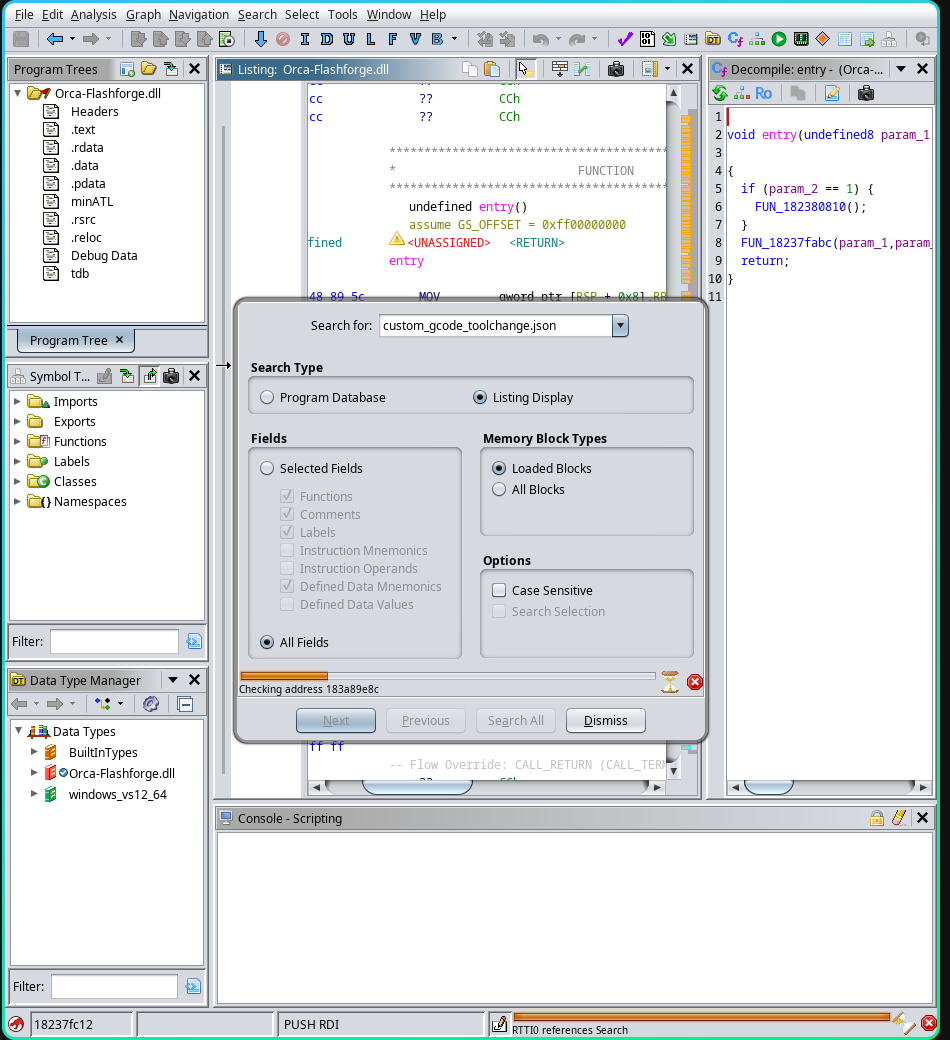
Task: Expand the Functions folder in Symbol Tree
Action: pyautogui.click(x=17, y=441)
